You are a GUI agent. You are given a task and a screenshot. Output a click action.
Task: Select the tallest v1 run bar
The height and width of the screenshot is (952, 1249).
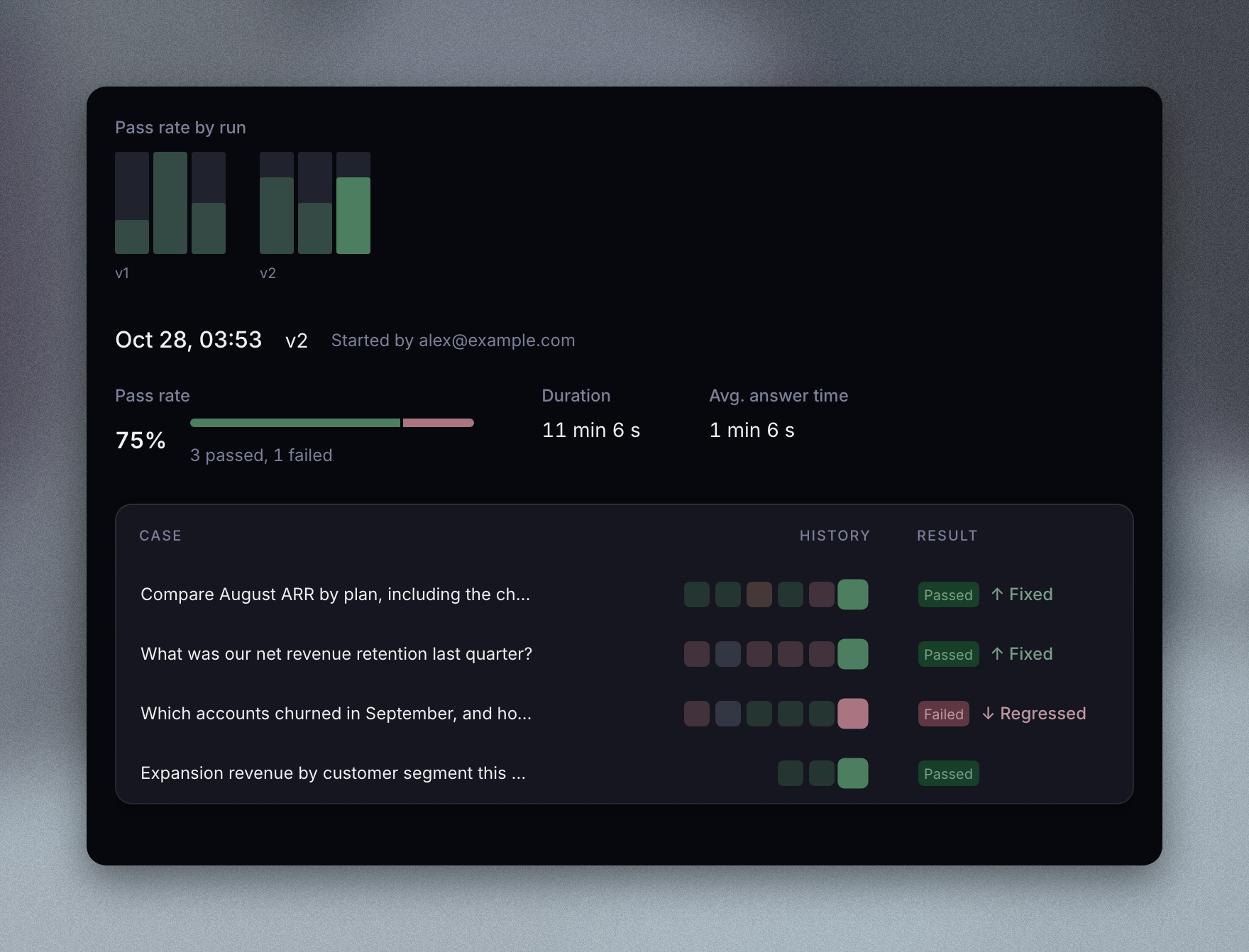click(x=170, y=203)
